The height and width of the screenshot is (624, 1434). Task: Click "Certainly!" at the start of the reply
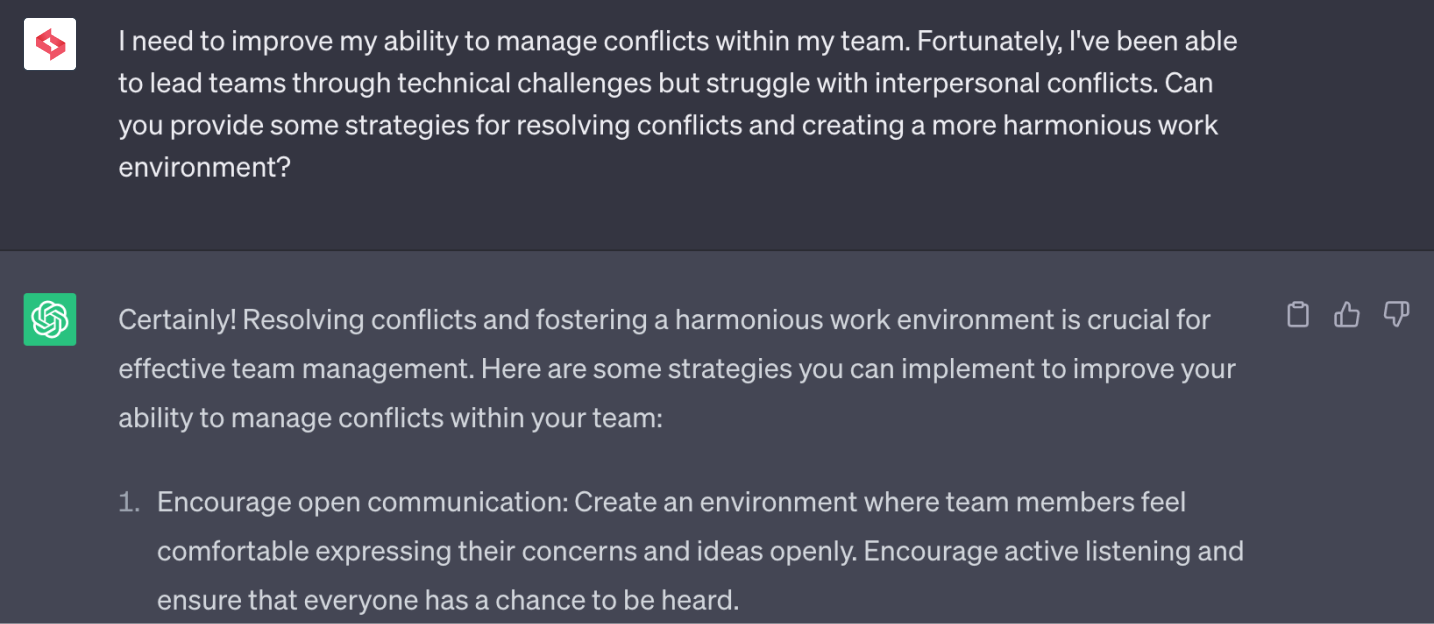(x=177, y=320)
